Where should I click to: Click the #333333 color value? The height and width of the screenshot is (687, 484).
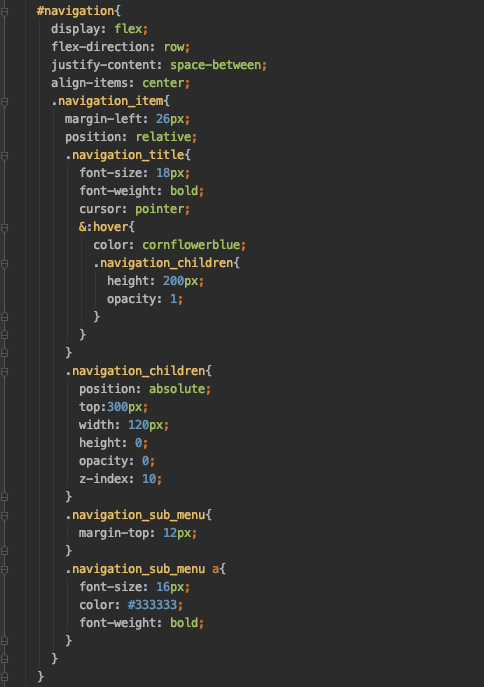click(152, 605)
